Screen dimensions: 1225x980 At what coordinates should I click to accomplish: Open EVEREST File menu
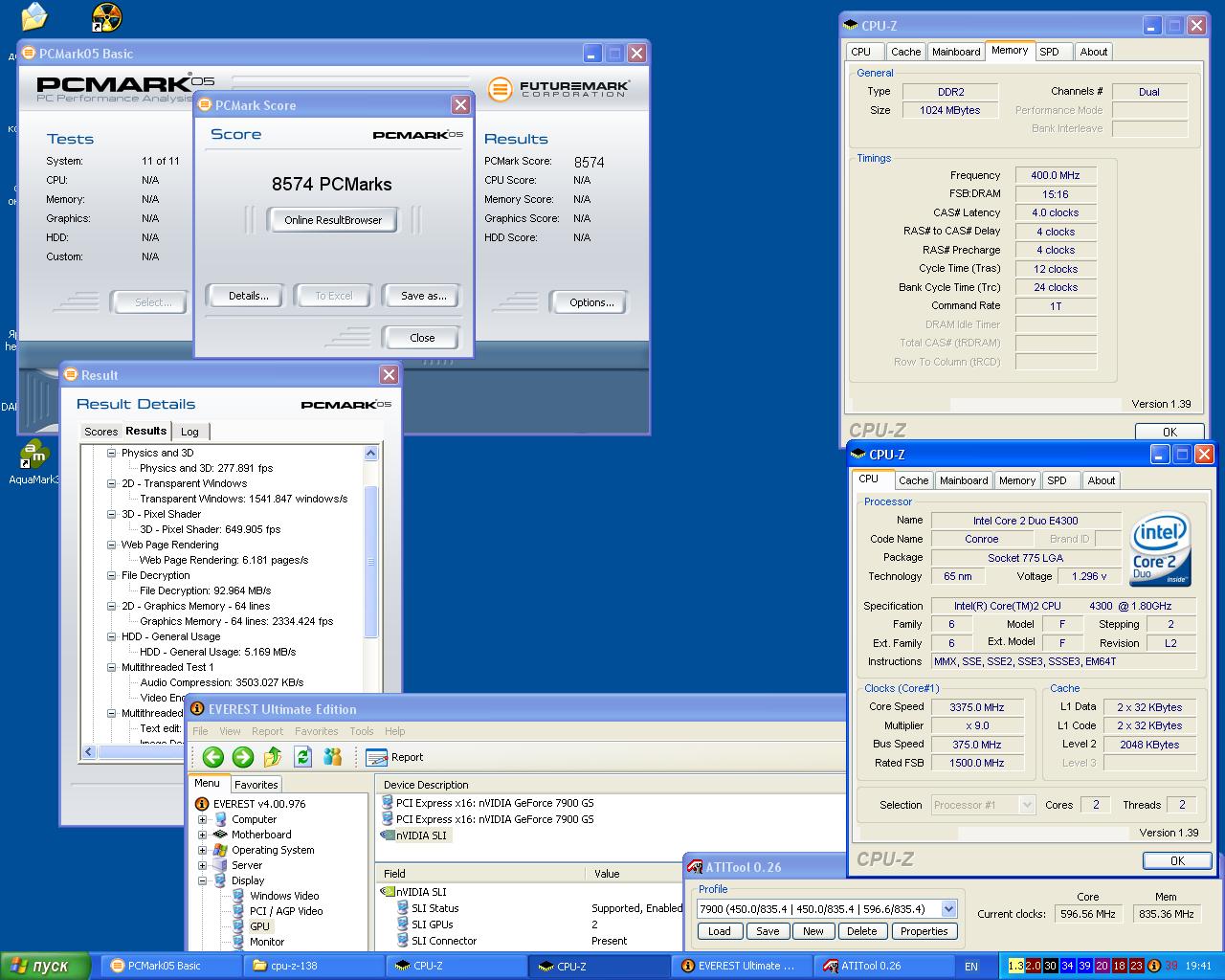(200, 731)
